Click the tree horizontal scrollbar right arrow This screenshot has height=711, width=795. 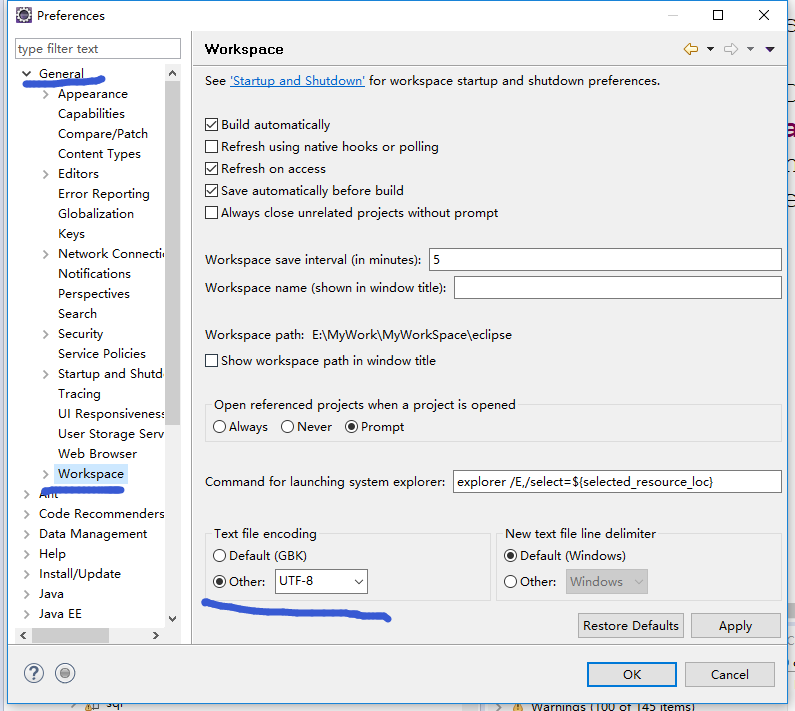[156, 635]
